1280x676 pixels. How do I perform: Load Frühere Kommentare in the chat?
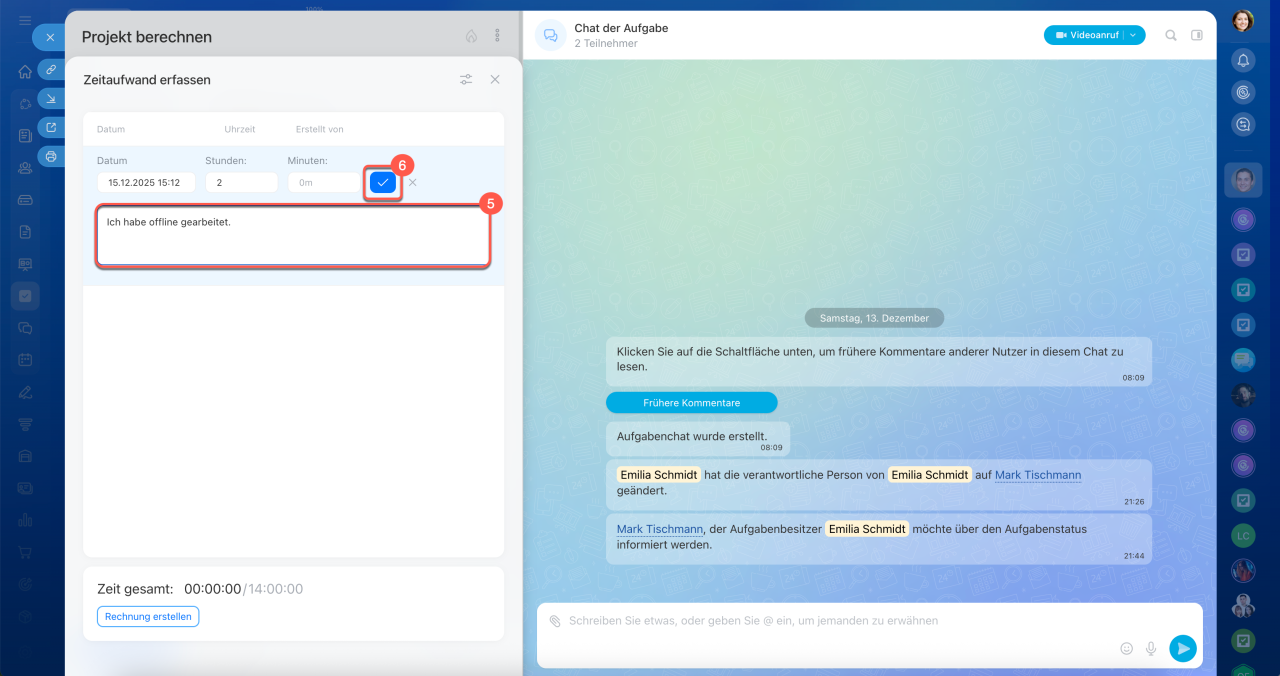tap(691, 402)
